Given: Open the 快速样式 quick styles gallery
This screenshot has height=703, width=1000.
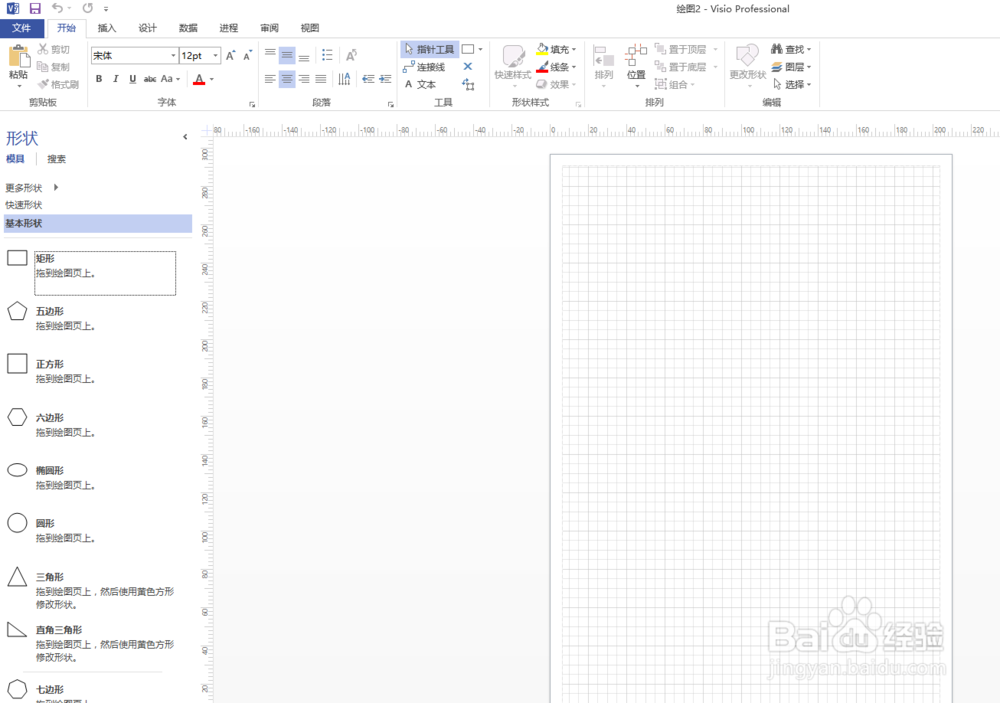Looking at the screenshot, I should click(513, 64).
